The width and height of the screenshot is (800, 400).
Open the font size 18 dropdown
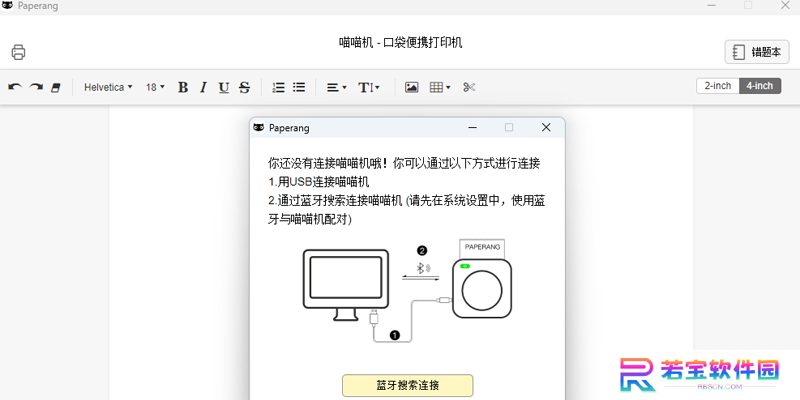(155, 87)
